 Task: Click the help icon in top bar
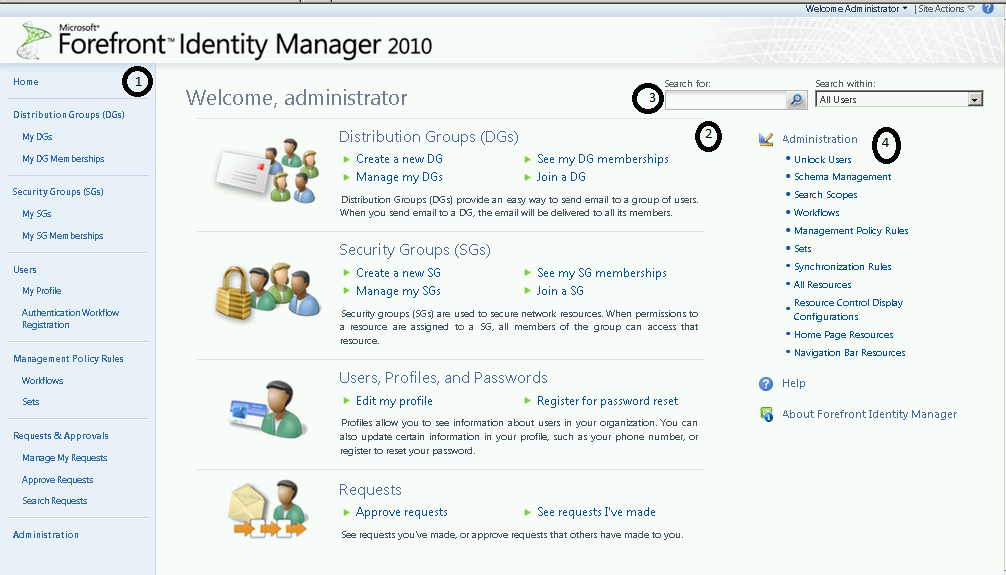[x=988, y=8]
